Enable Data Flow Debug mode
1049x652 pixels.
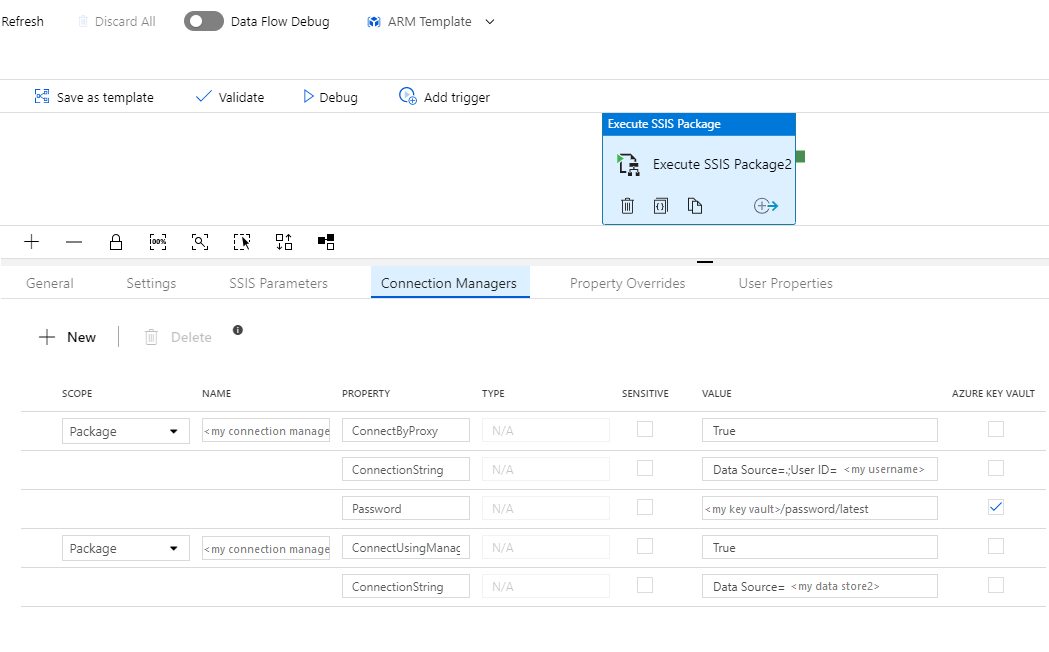click(203, 21)
